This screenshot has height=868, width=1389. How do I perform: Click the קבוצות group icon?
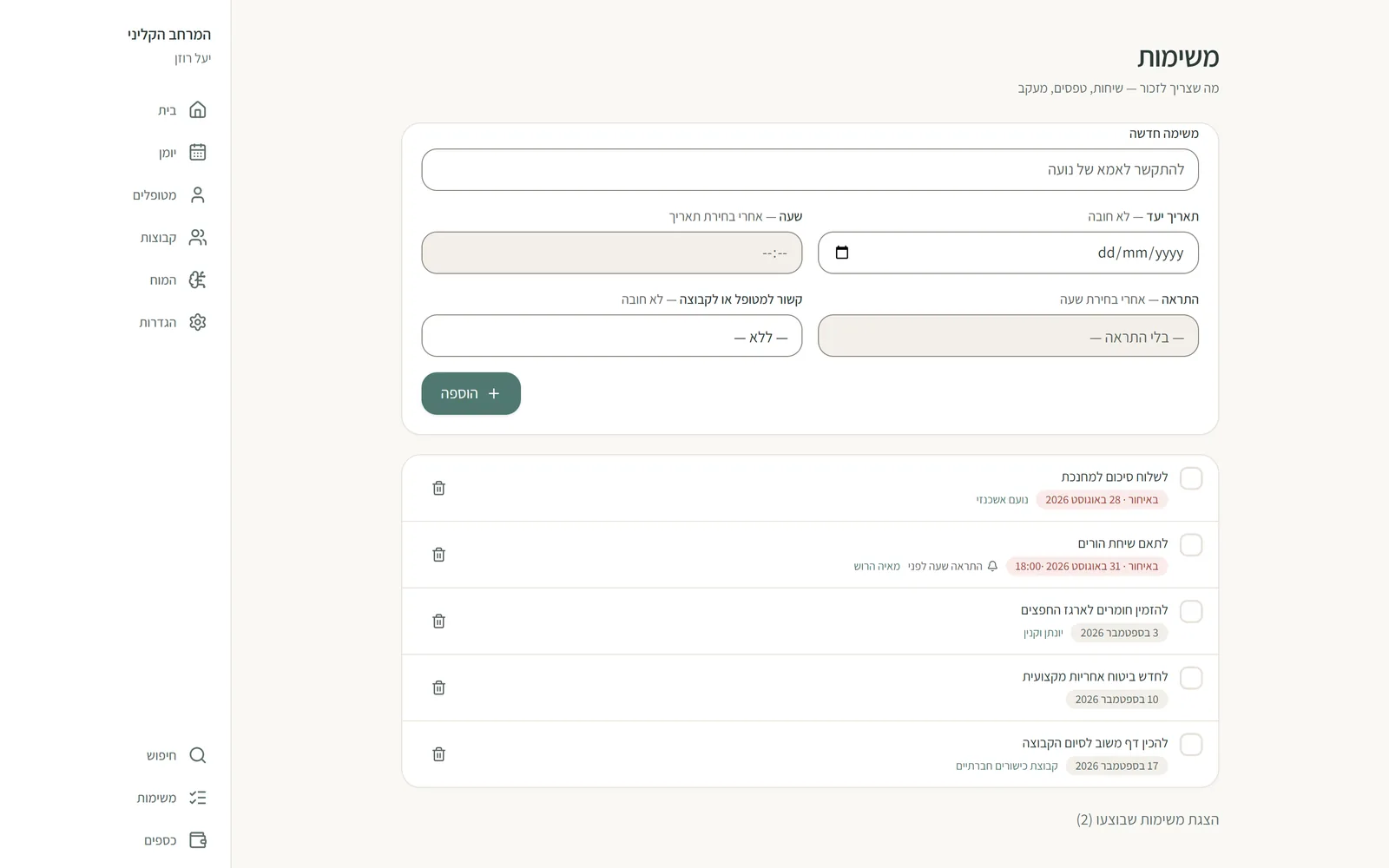[x=198, y=238]
